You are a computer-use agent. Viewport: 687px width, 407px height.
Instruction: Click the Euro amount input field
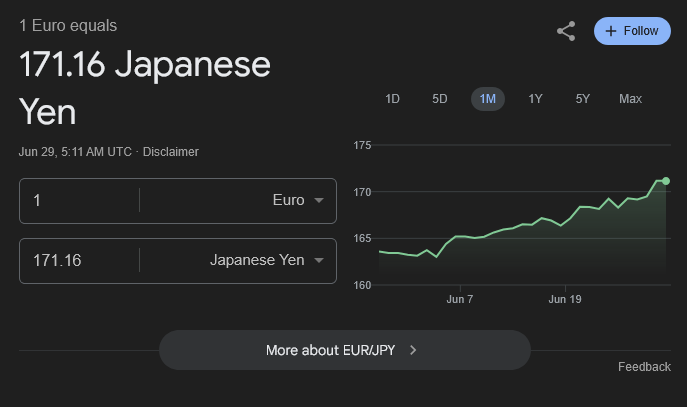tap(80, 201)
